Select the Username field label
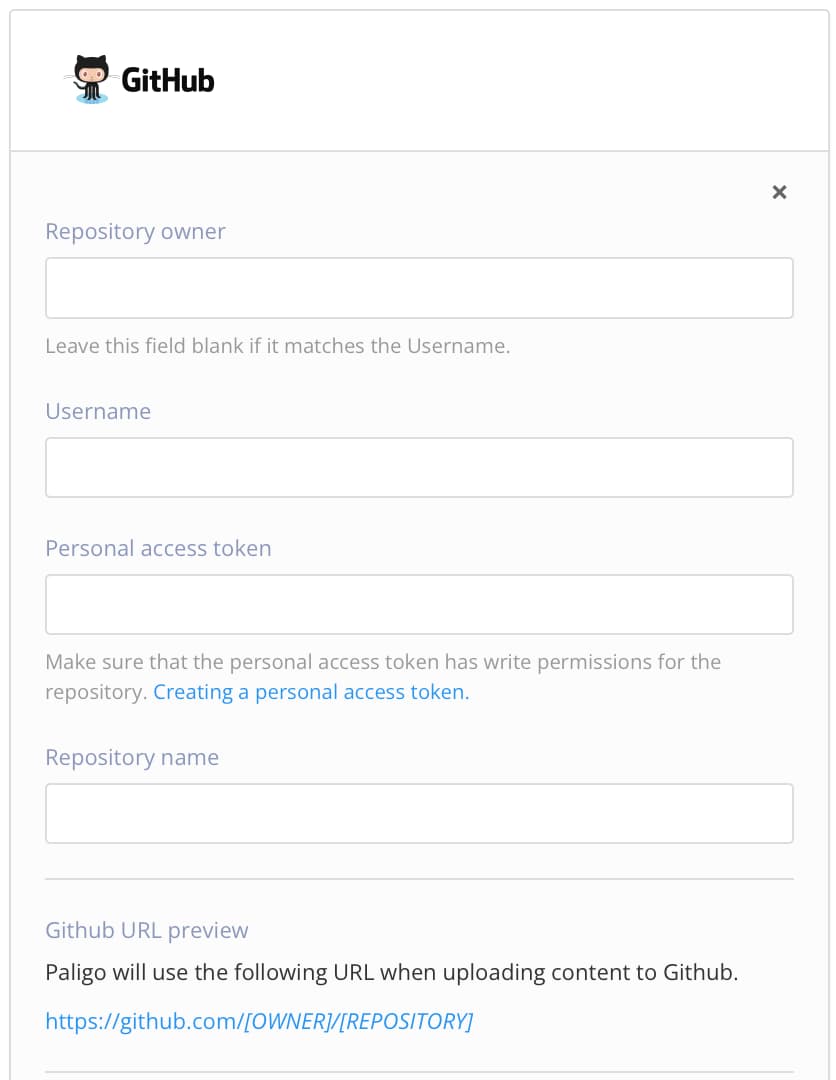 [x=98, y=411]
